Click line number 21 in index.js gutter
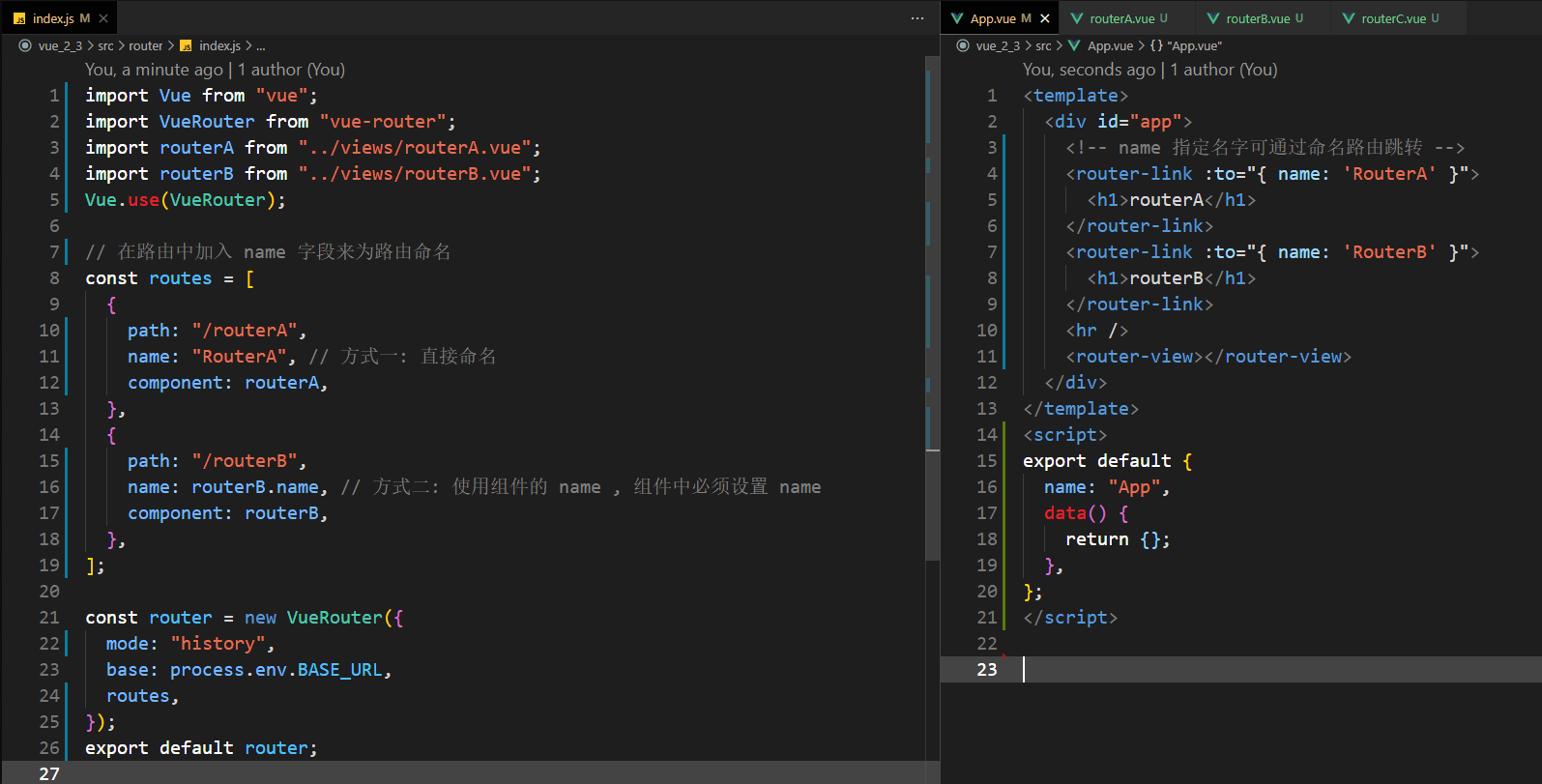Screen dimensions: 1542x784 [x=49, y=617]
